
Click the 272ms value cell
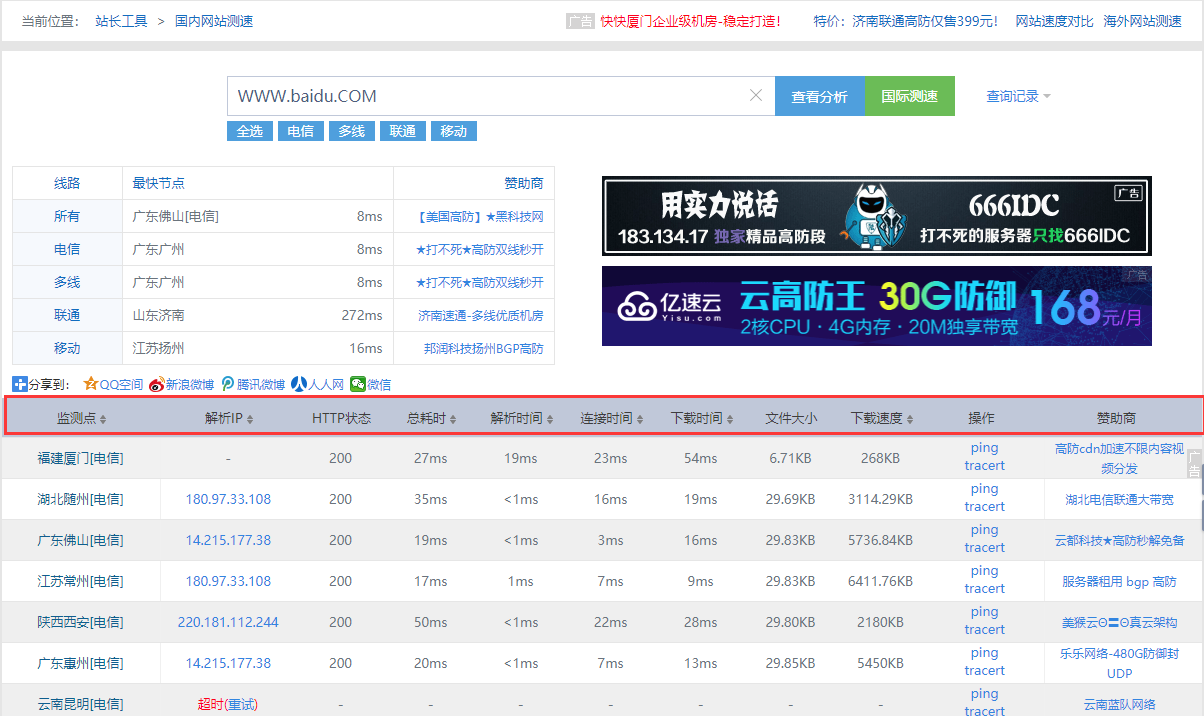coord(362,315)
